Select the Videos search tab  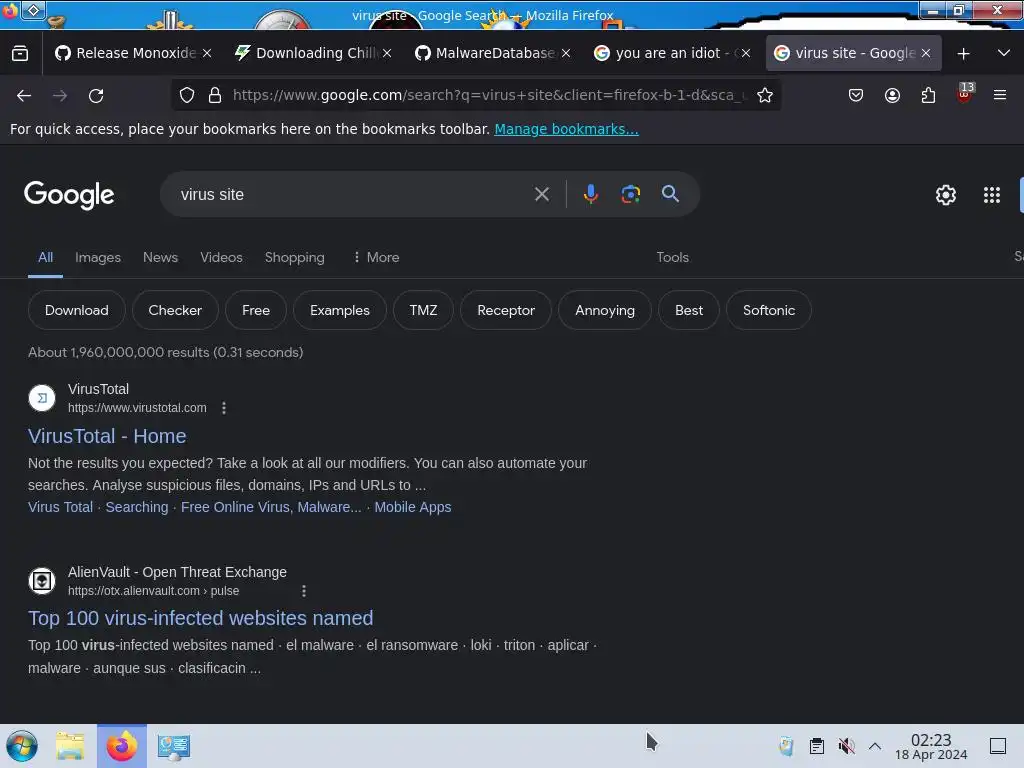(221, 257)
